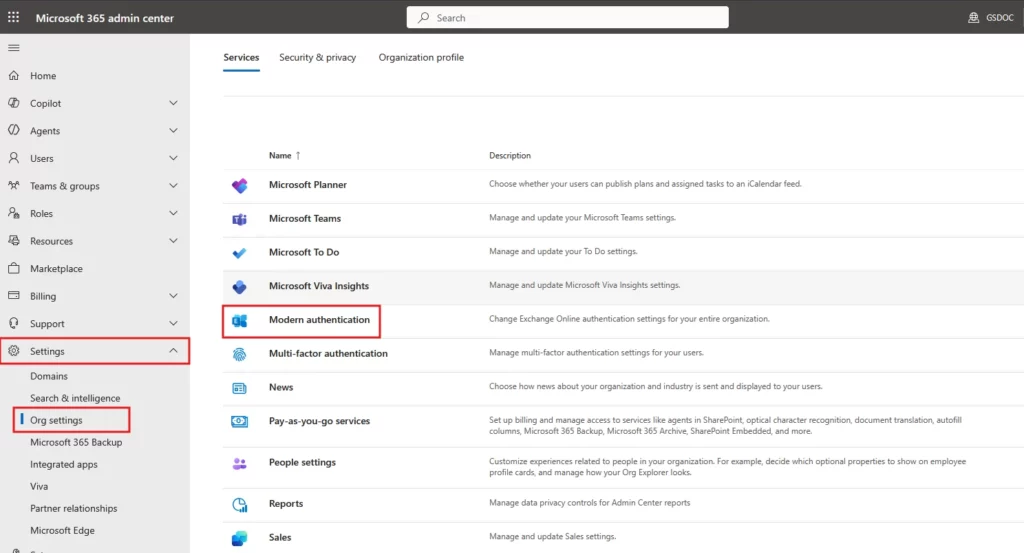
Task: Click the Resources icon in sidebar
Action: [x=14, y=240]
